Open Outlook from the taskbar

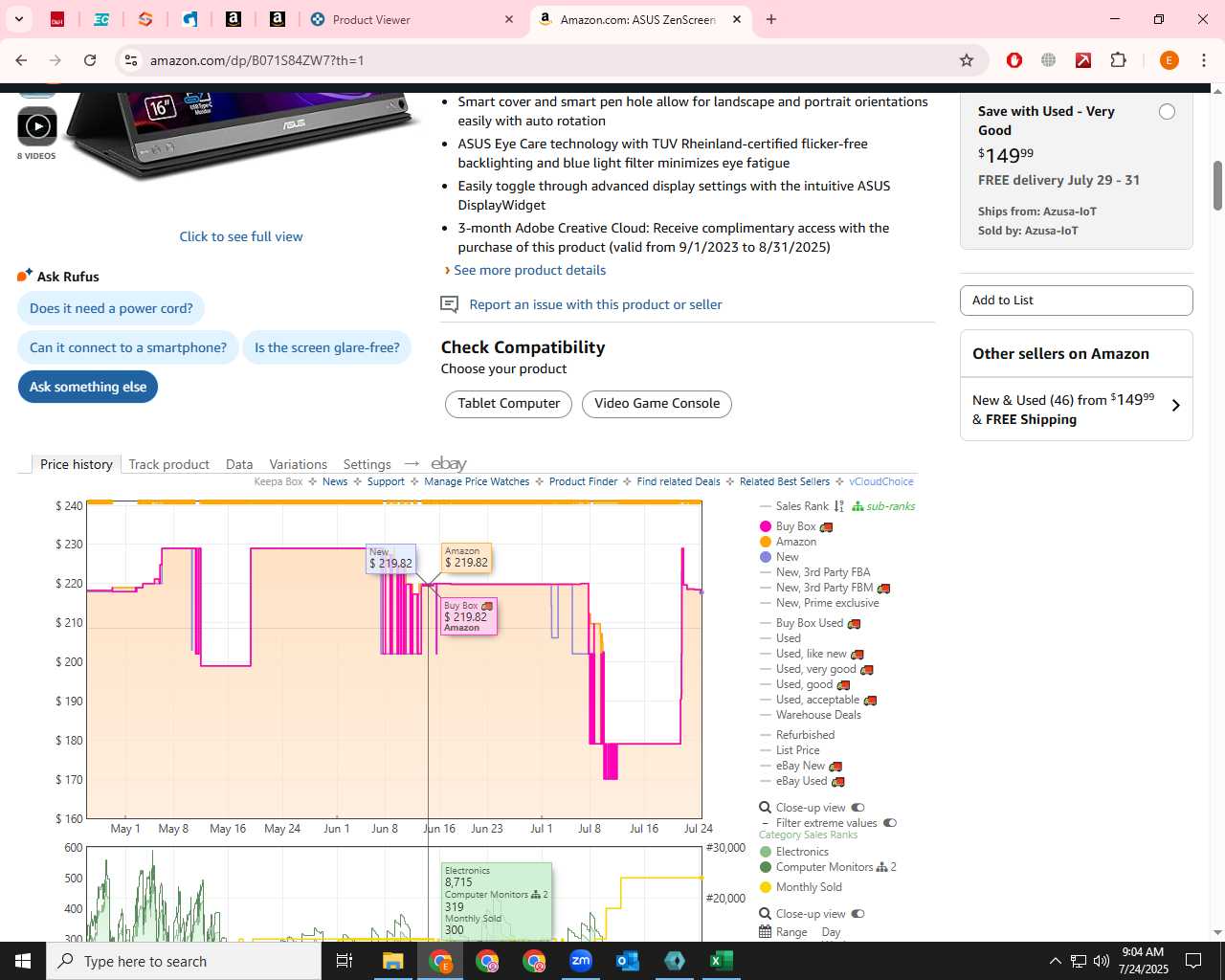click(628, 961)
